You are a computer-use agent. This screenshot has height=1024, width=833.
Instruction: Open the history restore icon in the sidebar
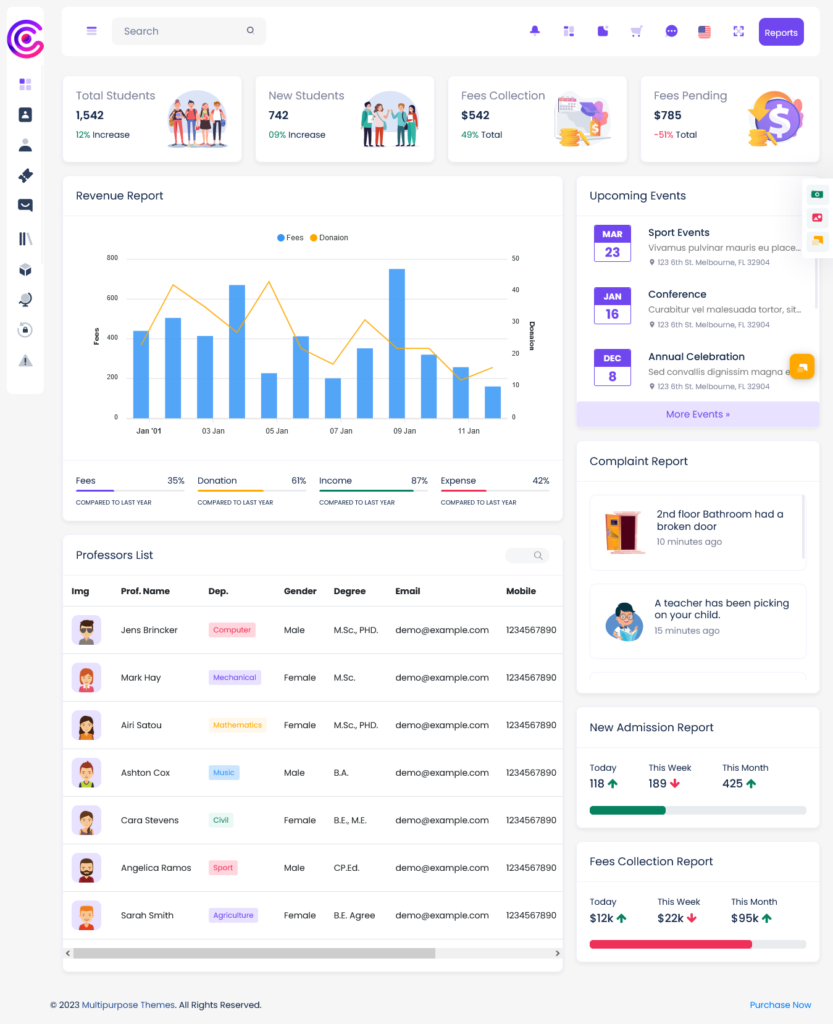[25, 328]
